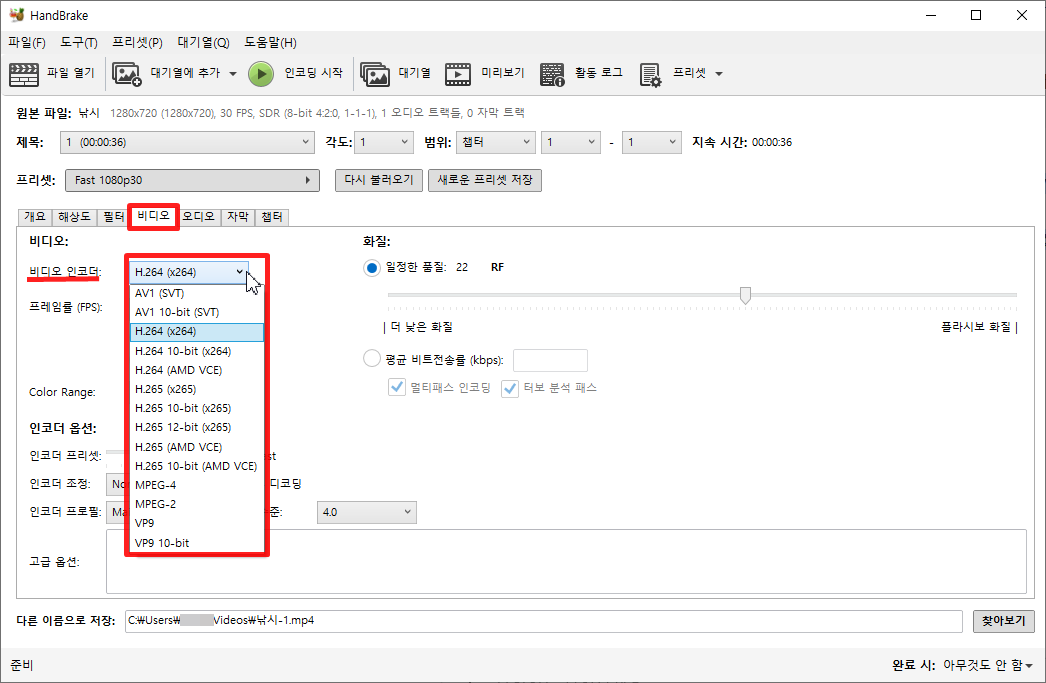Click the 파일 열기 clapperboard icon

point(24,74)
